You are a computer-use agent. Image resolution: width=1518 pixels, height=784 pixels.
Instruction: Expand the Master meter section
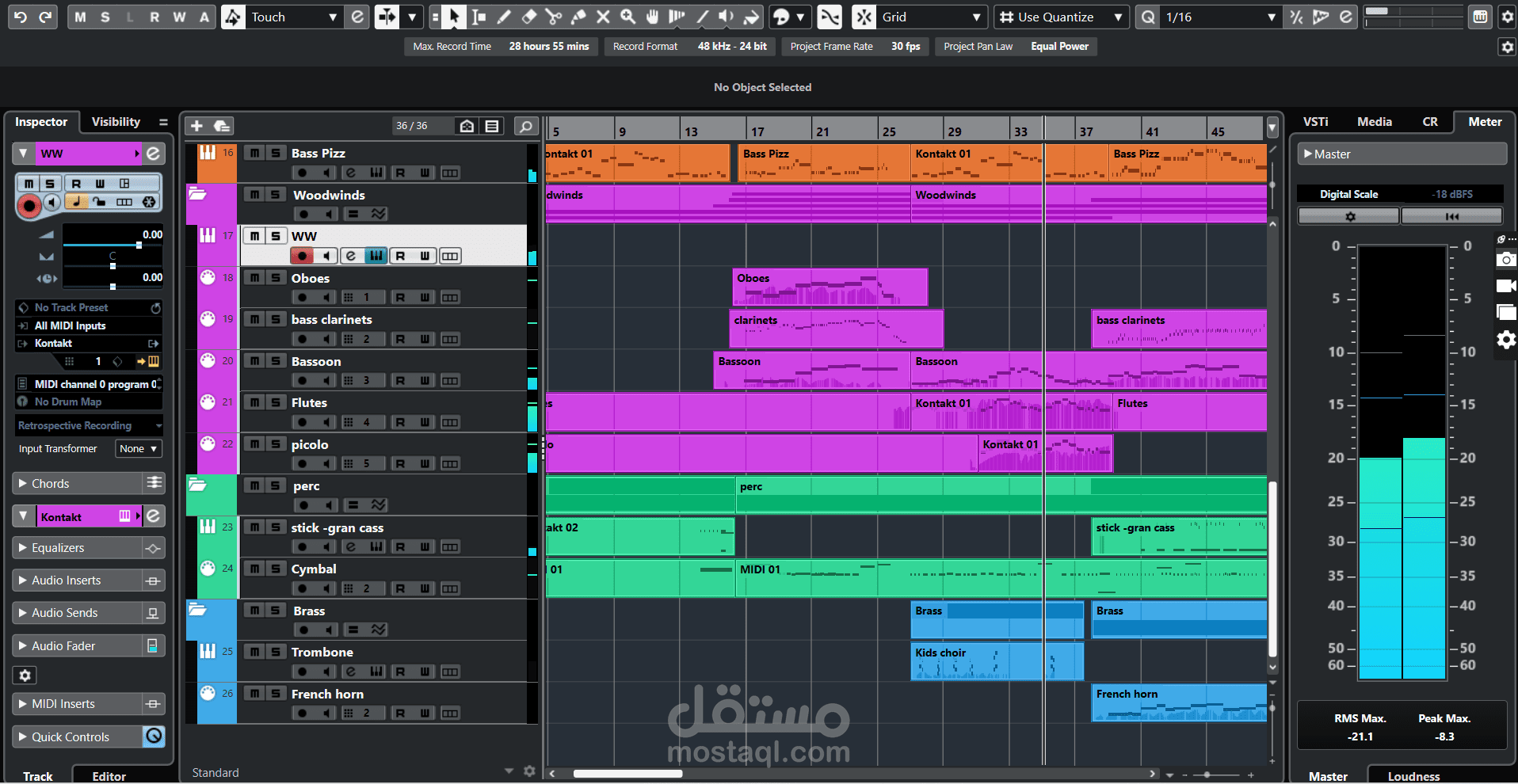(x=1402, y=154)
